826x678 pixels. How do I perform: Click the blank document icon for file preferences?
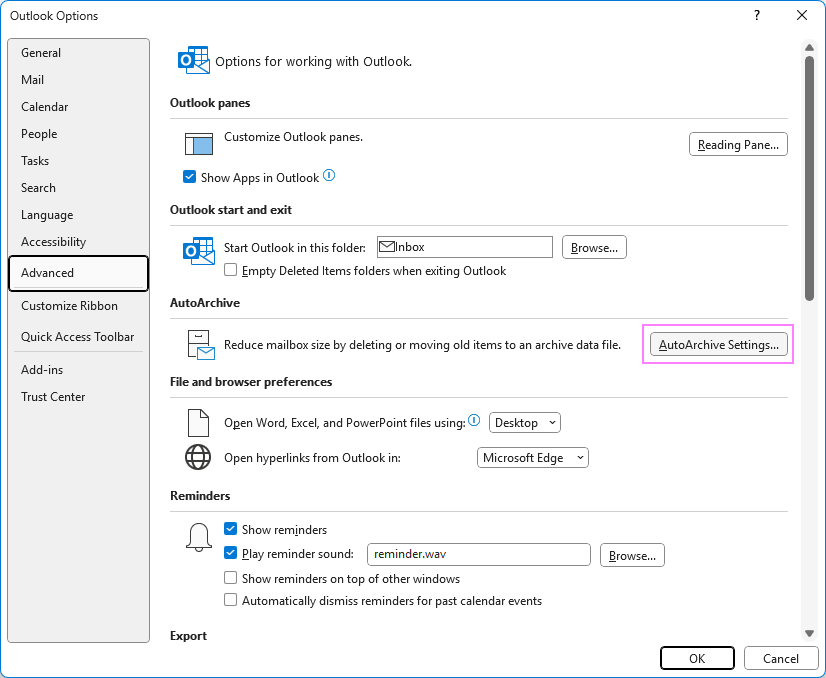(x=199, y=422)
